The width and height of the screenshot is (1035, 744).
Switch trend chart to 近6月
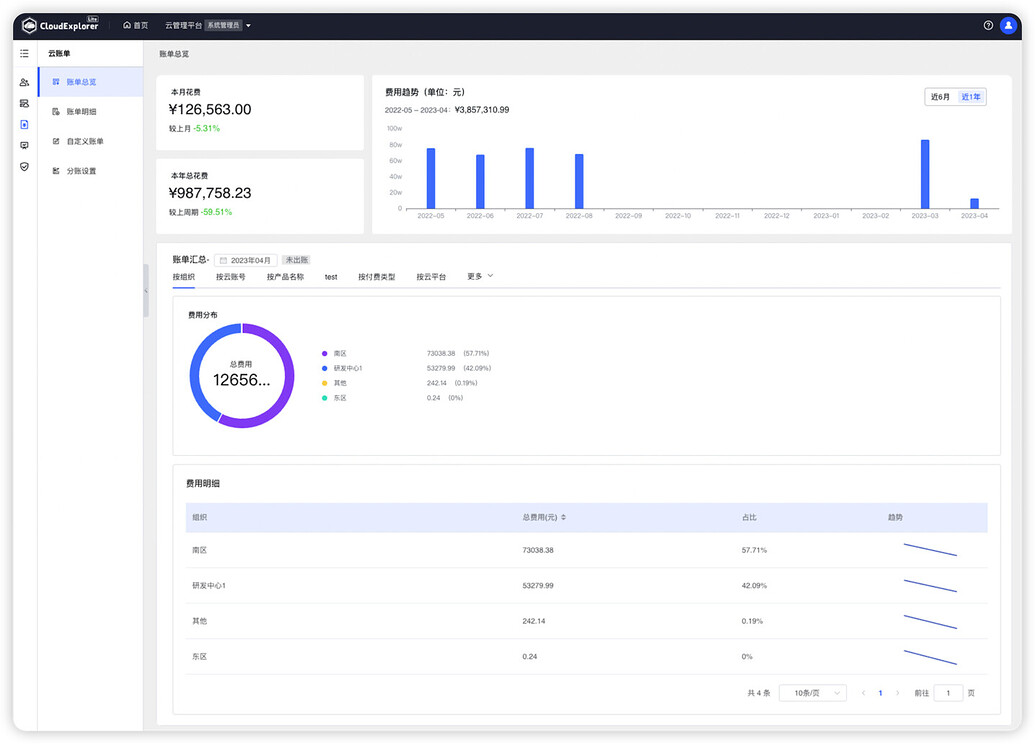click(x=940, y=97)
